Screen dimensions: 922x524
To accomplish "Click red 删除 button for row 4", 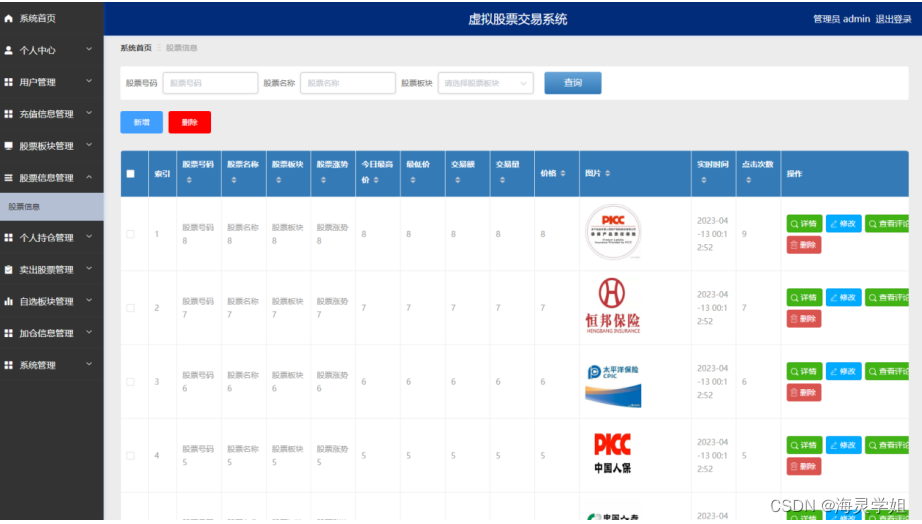I will [804, 466].
